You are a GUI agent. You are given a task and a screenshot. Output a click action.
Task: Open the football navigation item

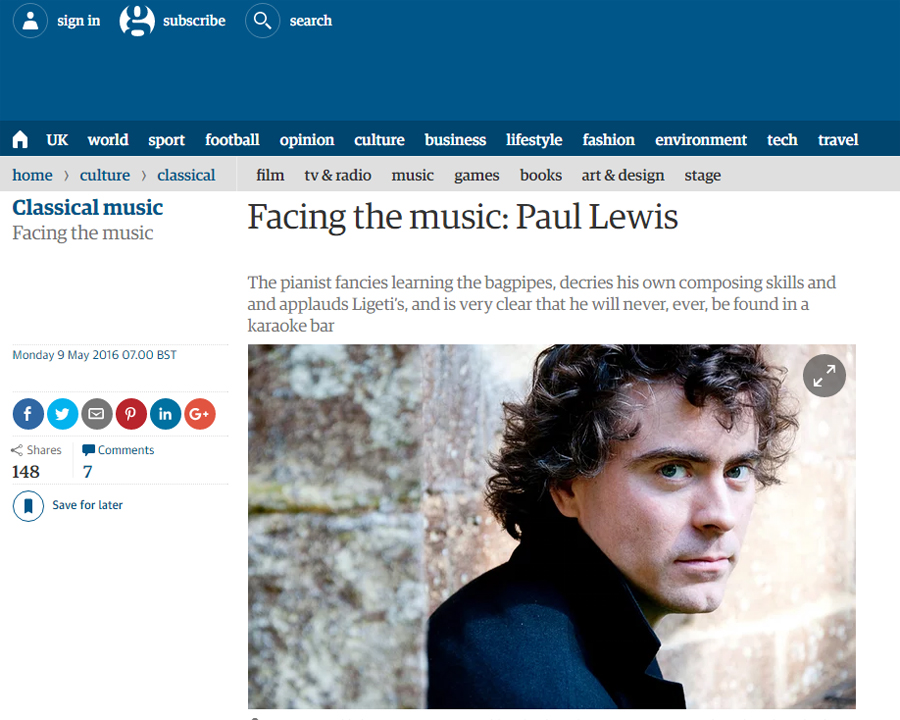click(x=232, y=140)
